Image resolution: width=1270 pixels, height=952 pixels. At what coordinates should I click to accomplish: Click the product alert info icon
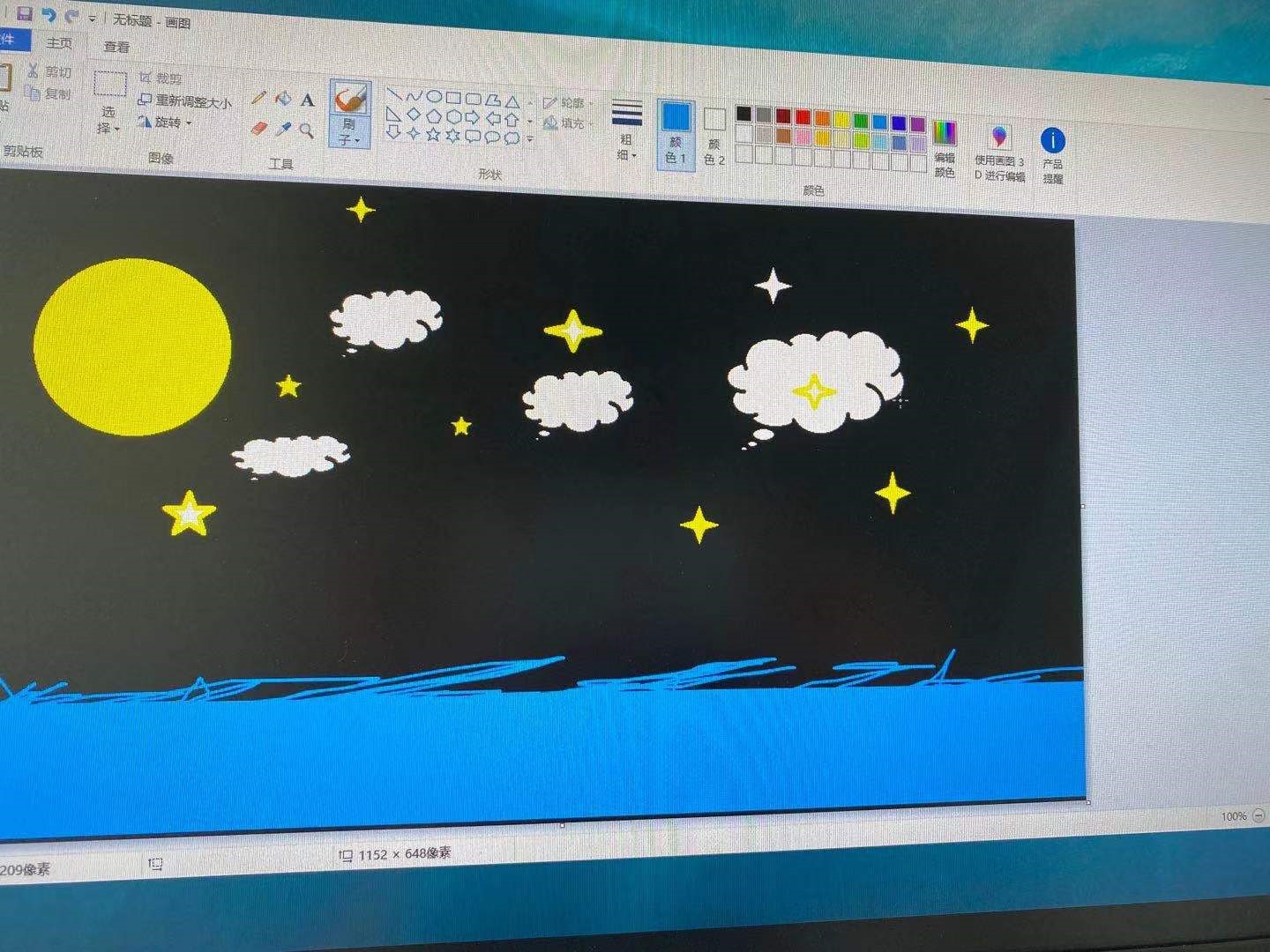pyautogui.click(x=1052, y=140)
